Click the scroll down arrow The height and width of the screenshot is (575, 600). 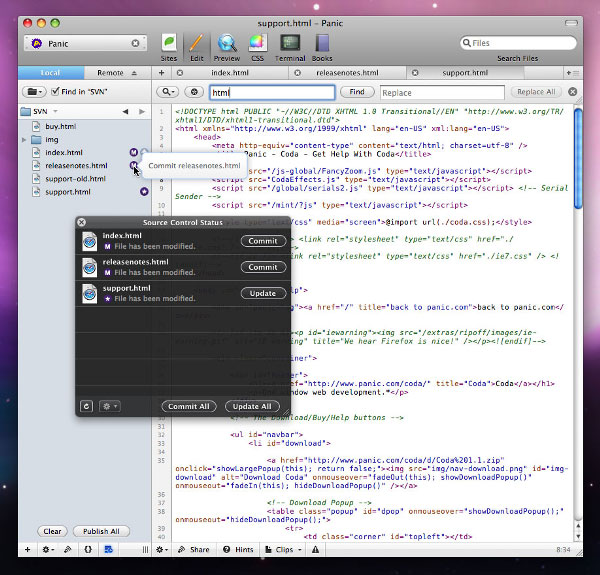coord(578,536)
